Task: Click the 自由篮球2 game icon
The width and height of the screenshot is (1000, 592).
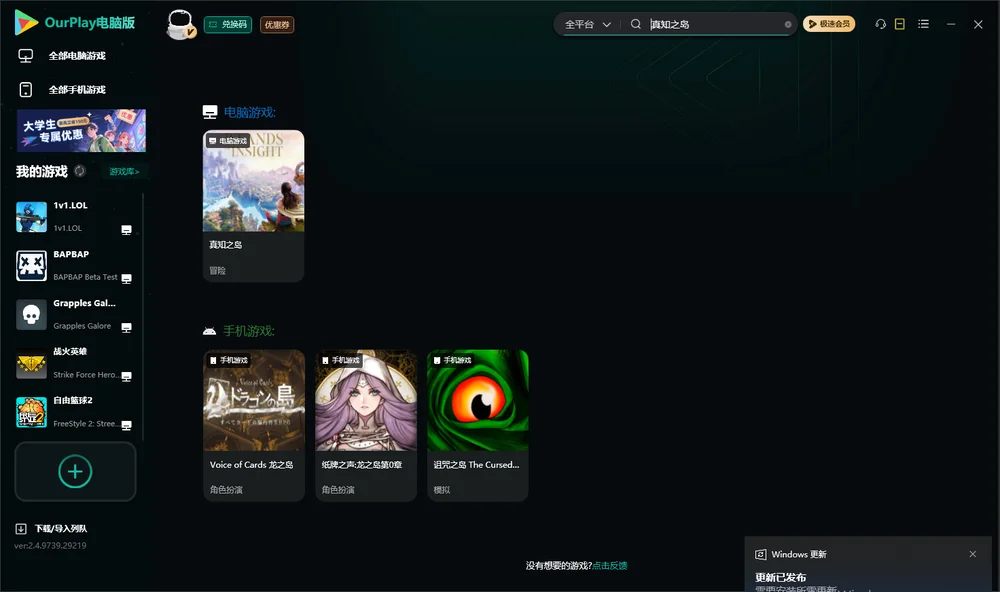Action: [x=31, y=412]
